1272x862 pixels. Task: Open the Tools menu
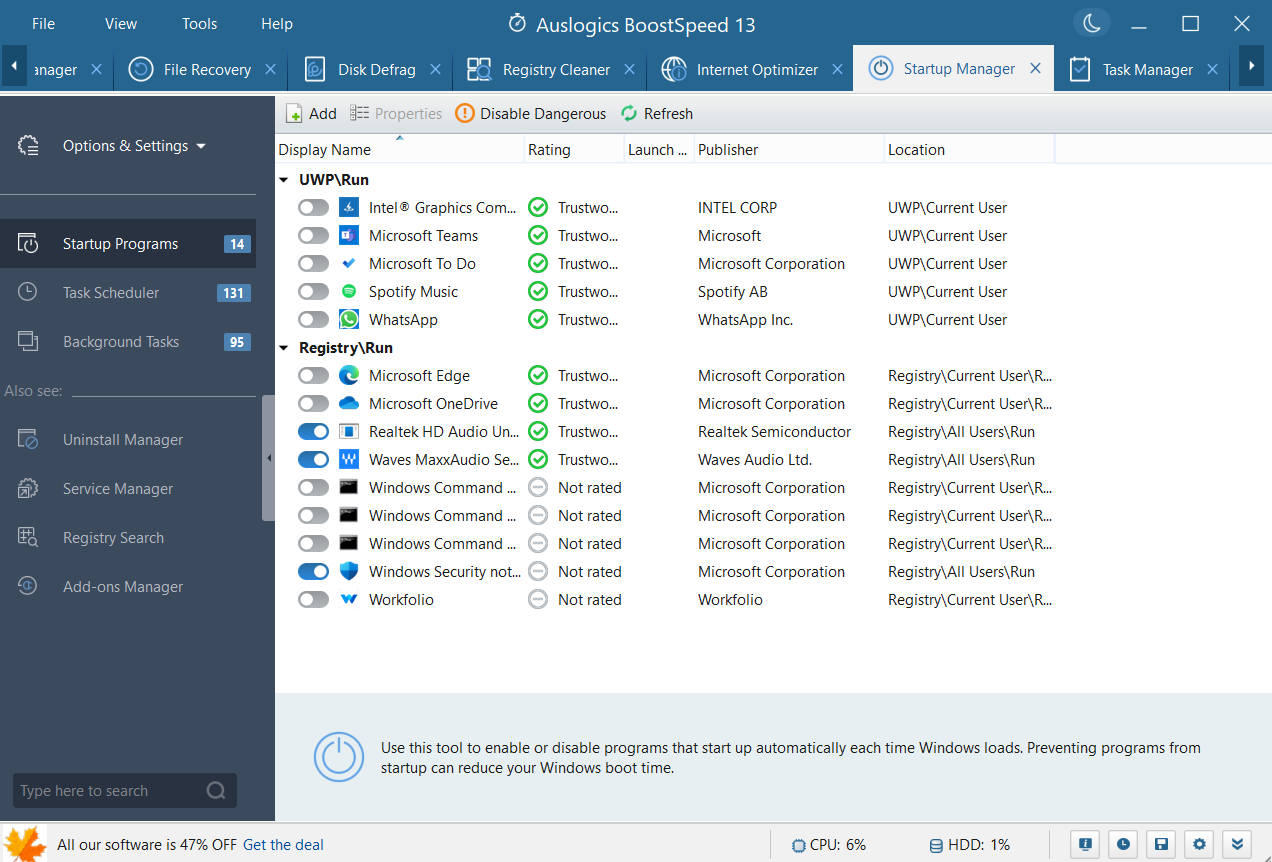tap(200, 24)
